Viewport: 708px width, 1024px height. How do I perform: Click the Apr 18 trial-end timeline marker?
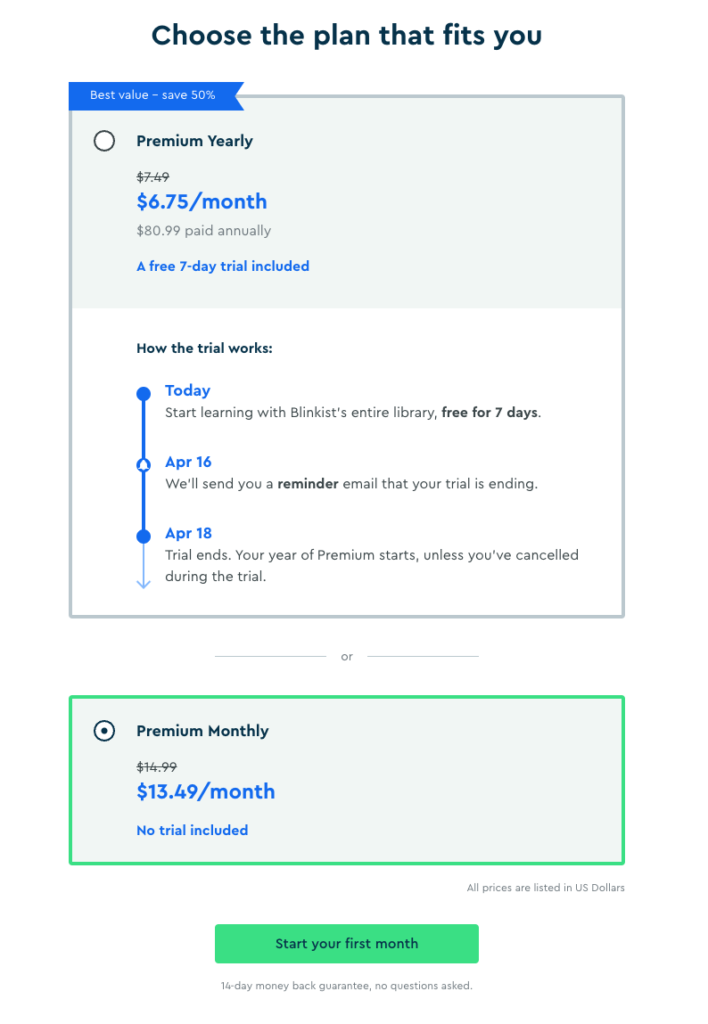(143, 533)
